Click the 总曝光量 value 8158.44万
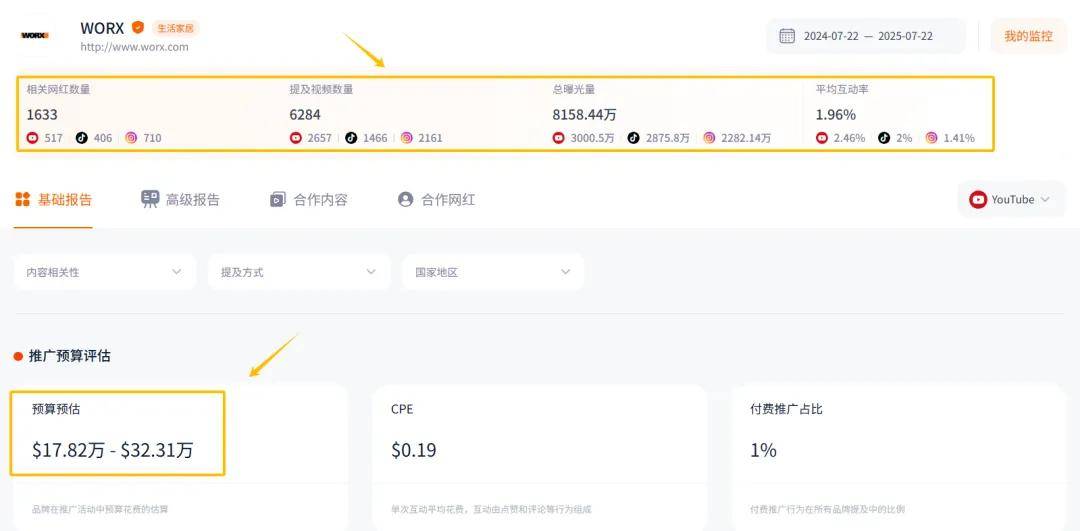The height and width of the screenshot is (531, 1080). pyautogui.click(x=584, y=114)
